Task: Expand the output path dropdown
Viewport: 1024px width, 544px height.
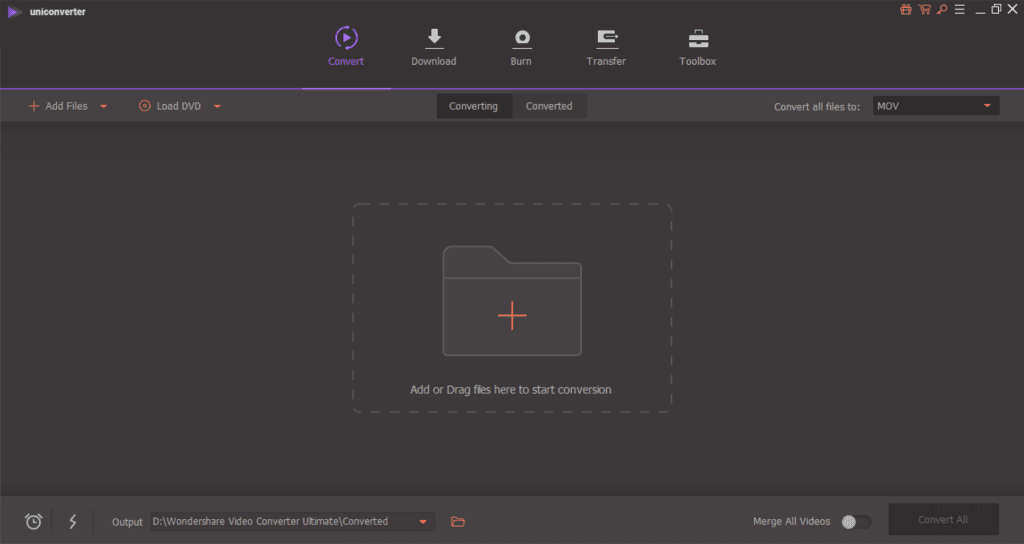Action: (423, 521)
